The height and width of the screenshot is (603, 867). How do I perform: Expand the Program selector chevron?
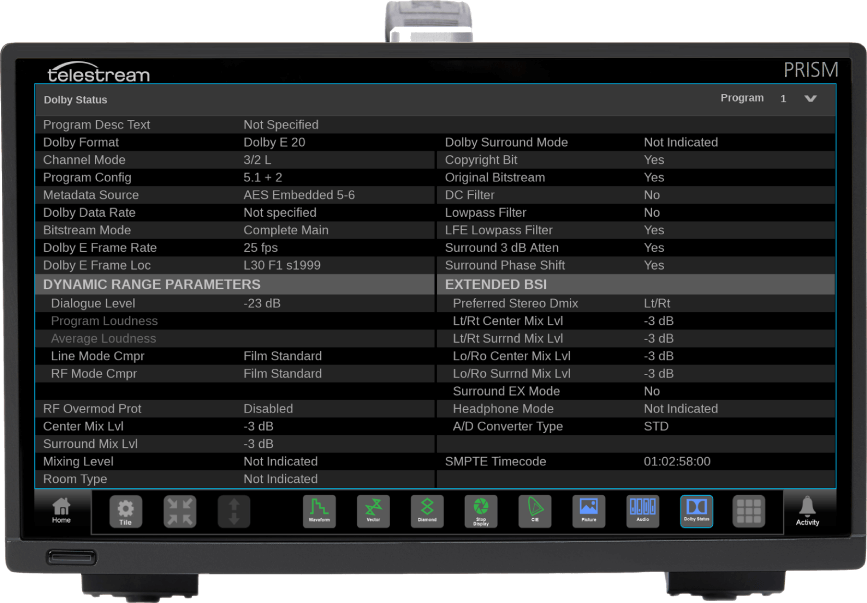click(811, 98)
